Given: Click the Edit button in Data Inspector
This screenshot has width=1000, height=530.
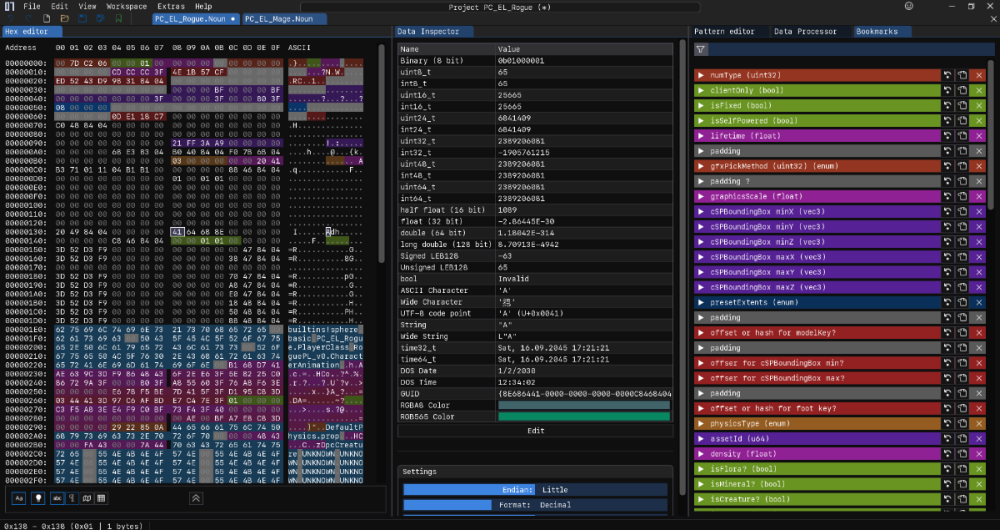Looking at the screenshot, I should [535, 430].
